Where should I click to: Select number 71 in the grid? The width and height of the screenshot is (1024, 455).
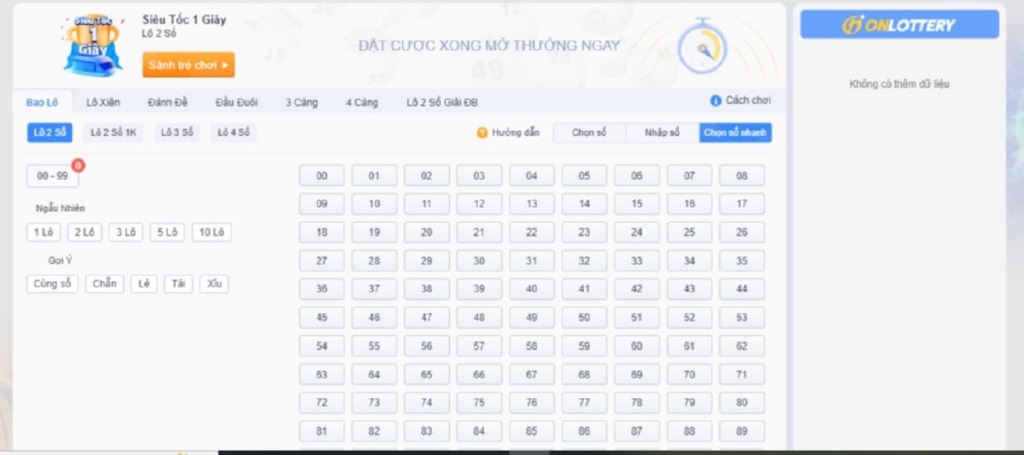pyautogui.click(x=742, y=375)
